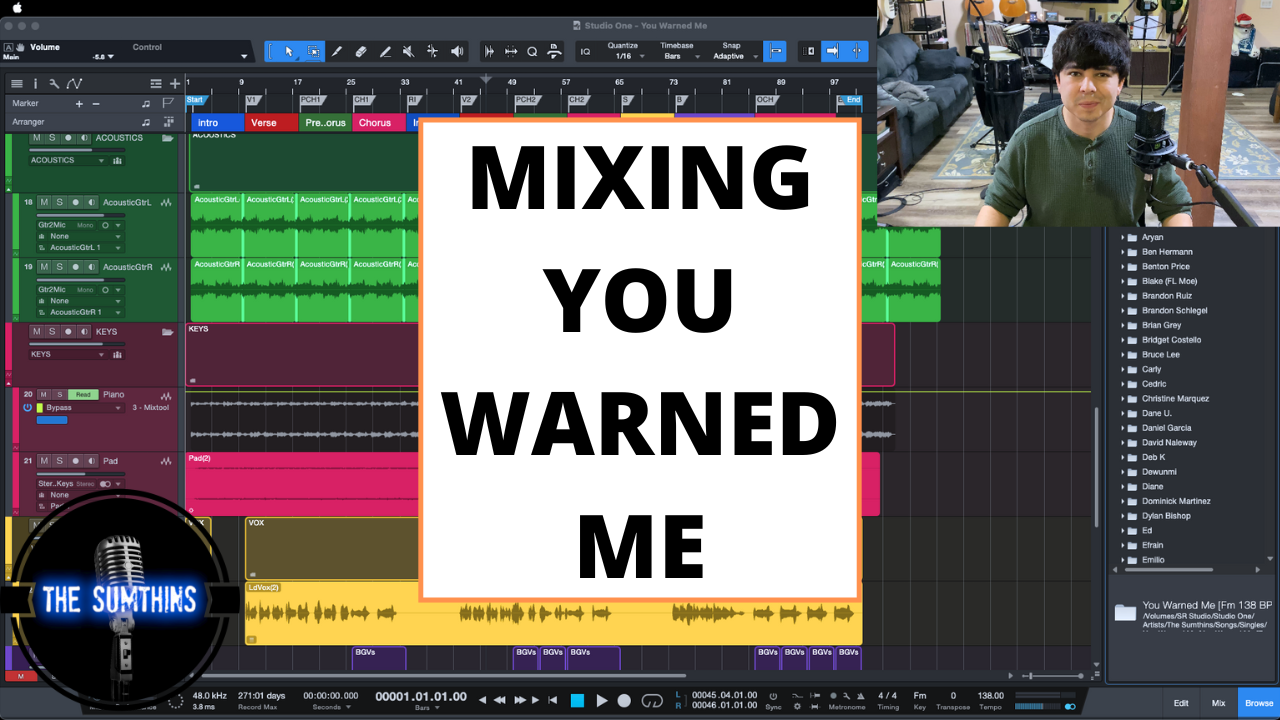Toggle monitor on the AcousticGtrR track
The height and width of the screenshot is (720, 1280).
(91, 267)
